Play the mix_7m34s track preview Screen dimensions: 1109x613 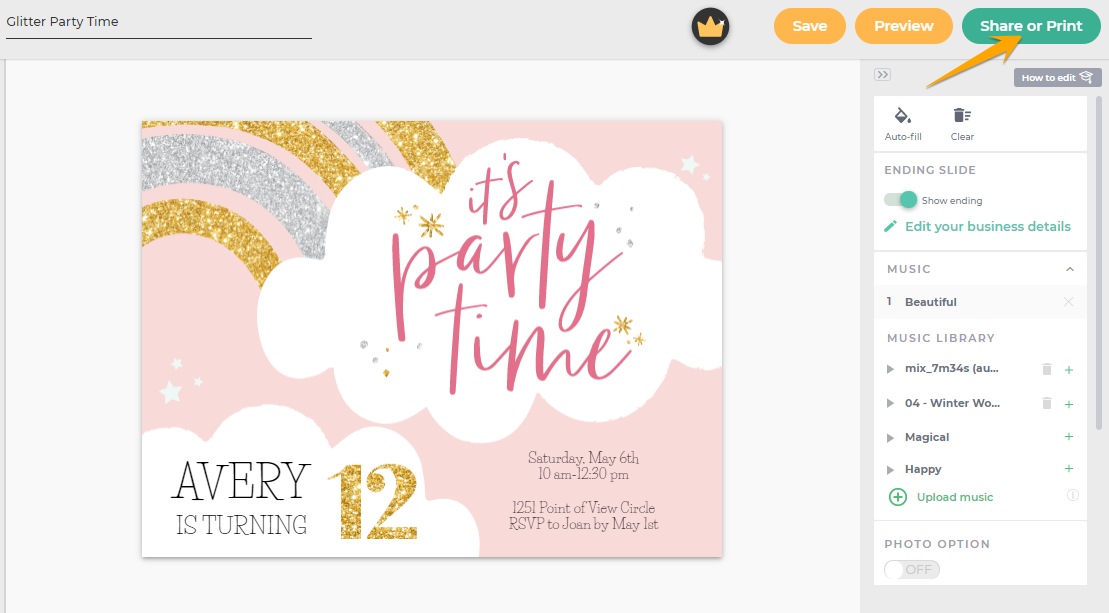coord(890,369)
